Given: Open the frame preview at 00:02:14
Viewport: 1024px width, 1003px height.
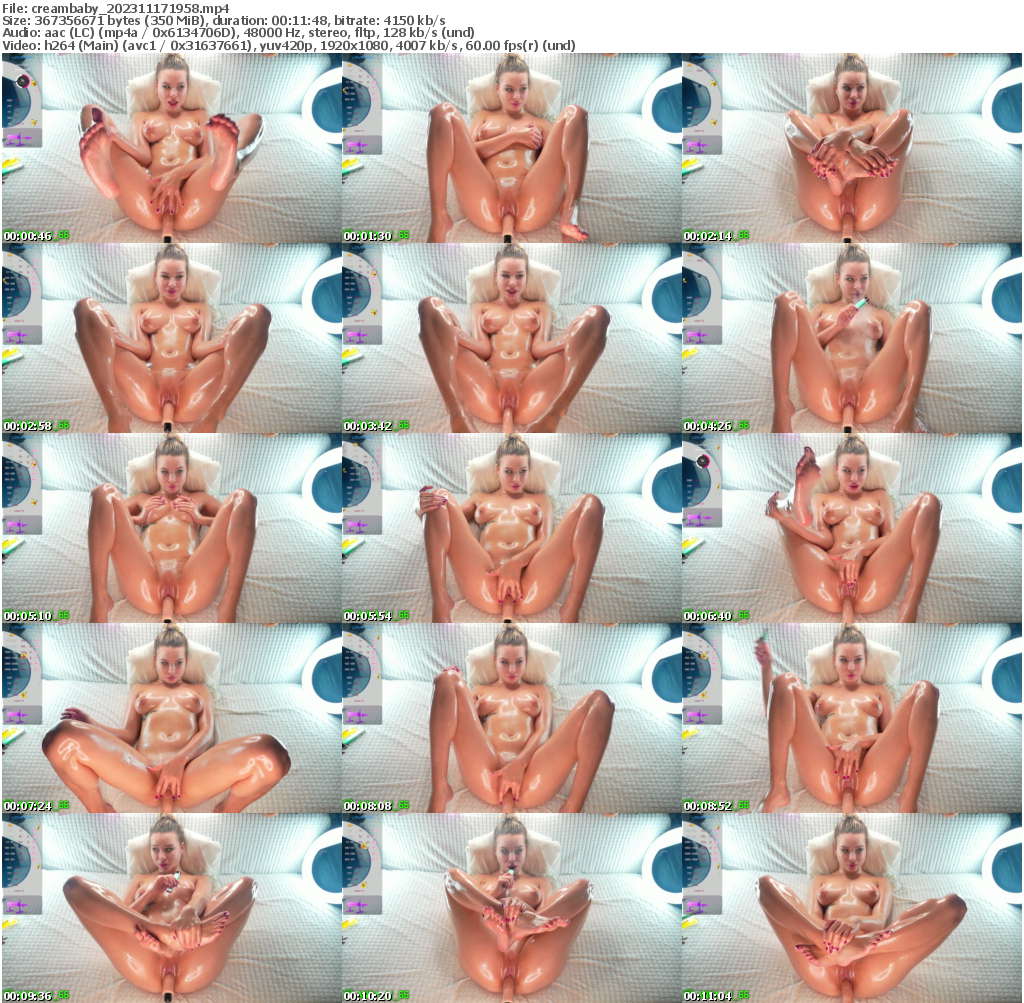Looking at the screenshot, I should [x=853, y=148].
